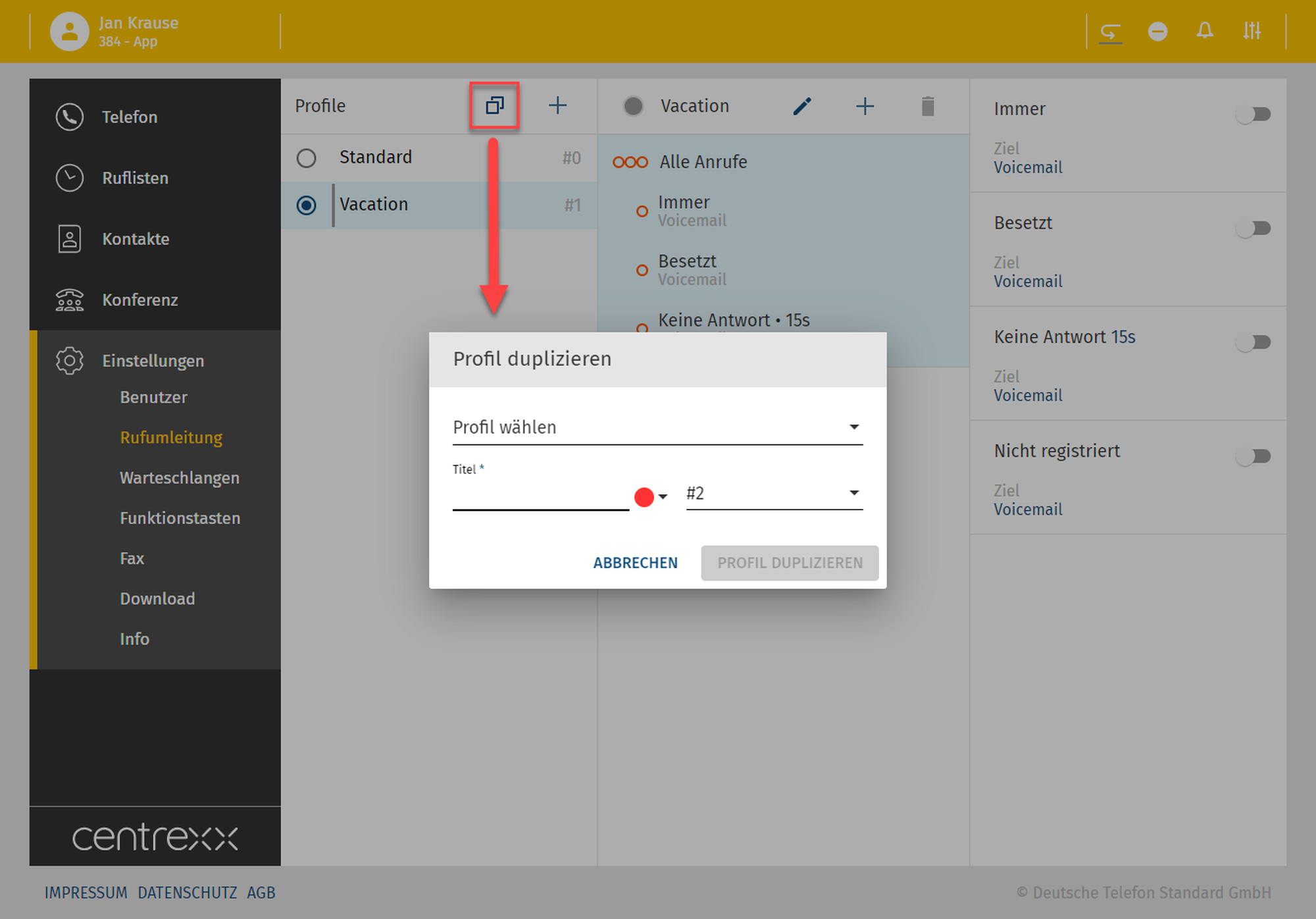
Task: Expand the #2 profile number dropdown
Action: coord(774,493)
